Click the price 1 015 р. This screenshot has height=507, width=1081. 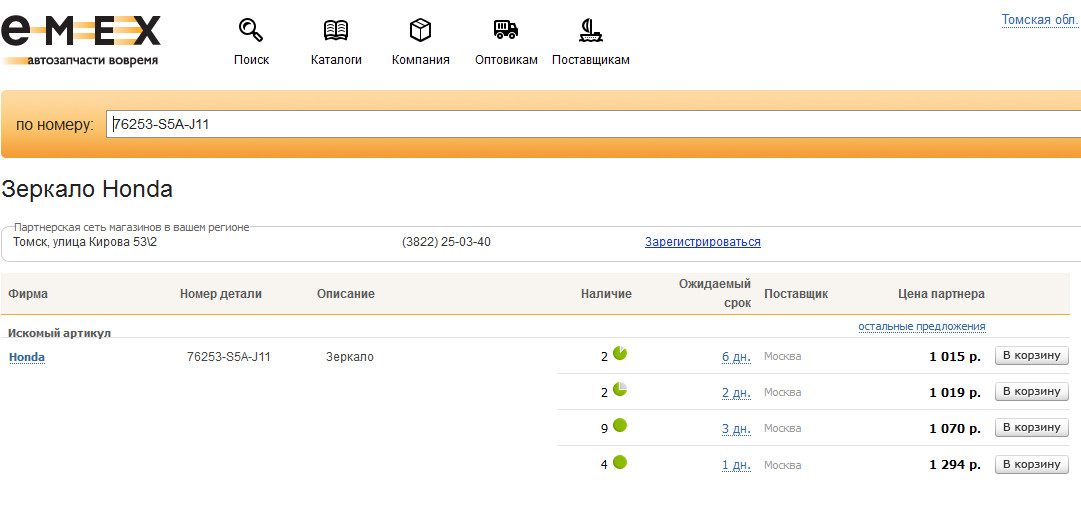click(x=955, y=357)
